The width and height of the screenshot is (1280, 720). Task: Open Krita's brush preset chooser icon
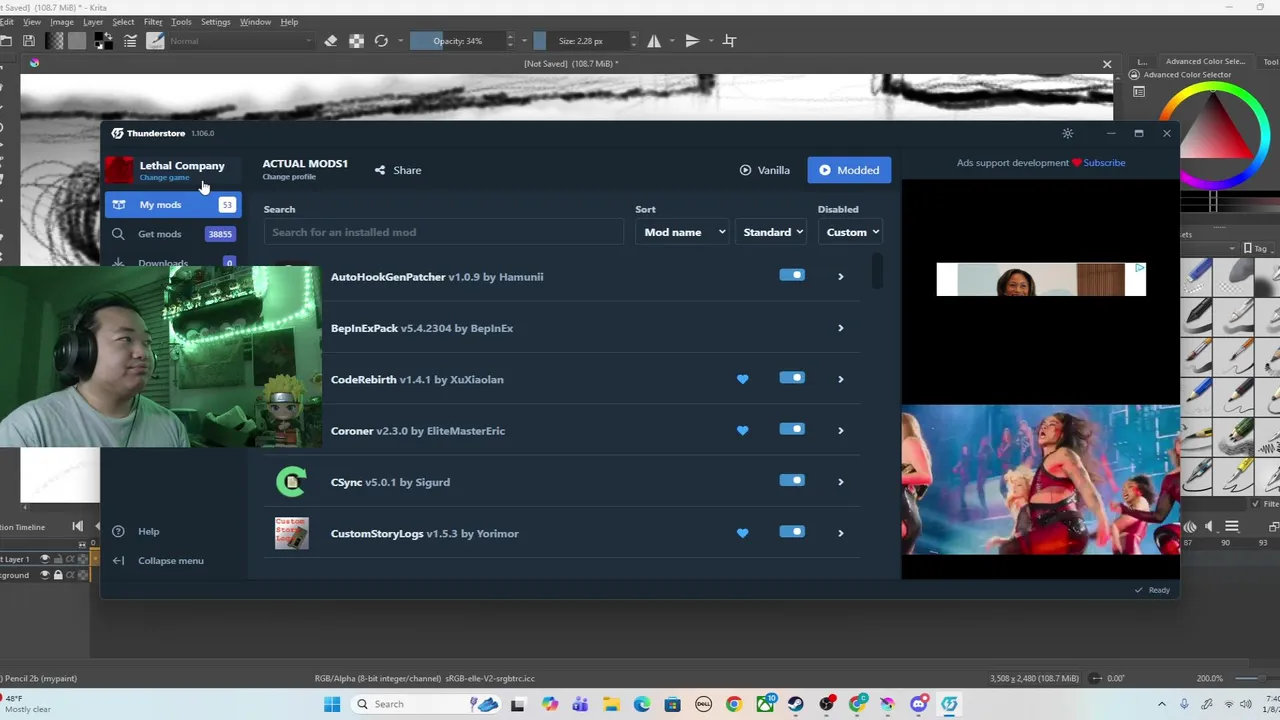click(155, 41)
